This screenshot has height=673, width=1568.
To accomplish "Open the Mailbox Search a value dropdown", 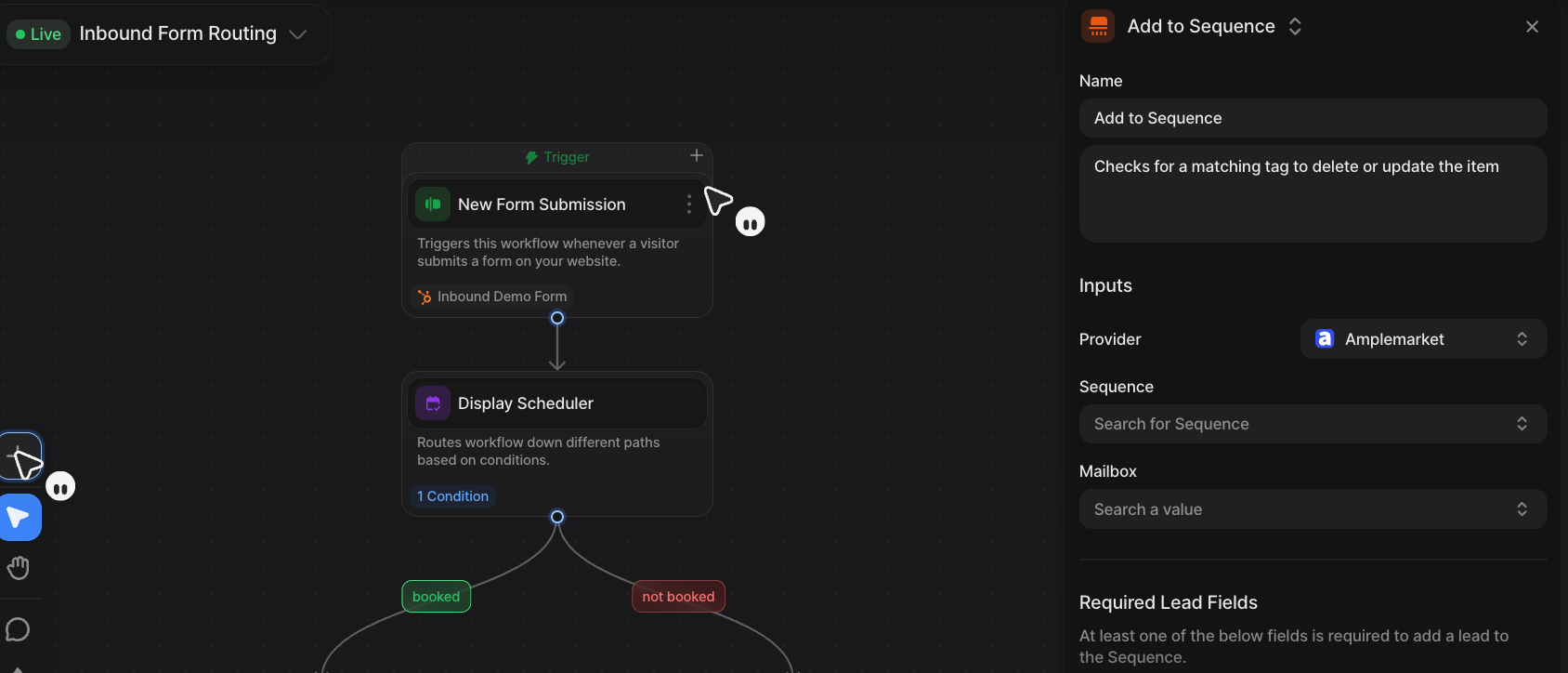I will (x=1313, y=509).
